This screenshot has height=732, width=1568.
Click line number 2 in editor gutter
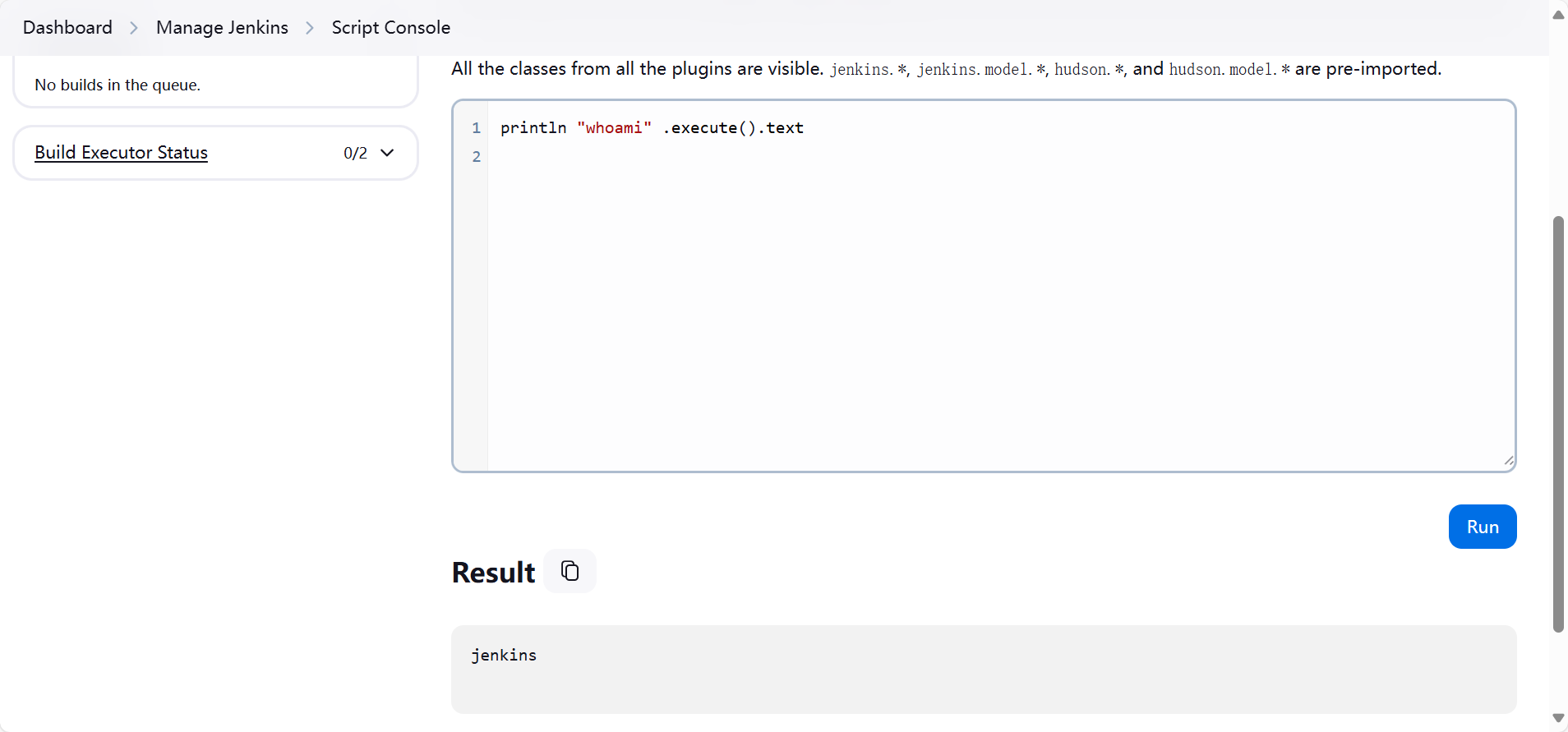[x=476, y=156]
